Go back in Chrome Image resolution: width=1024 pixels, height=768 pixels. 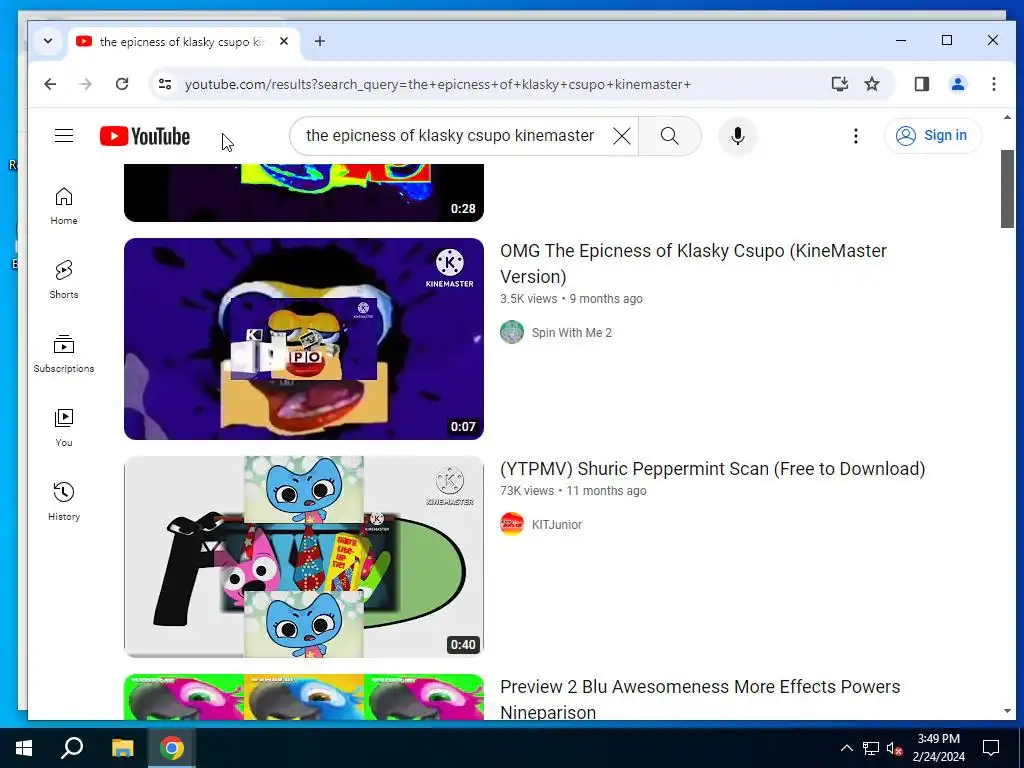50,84
